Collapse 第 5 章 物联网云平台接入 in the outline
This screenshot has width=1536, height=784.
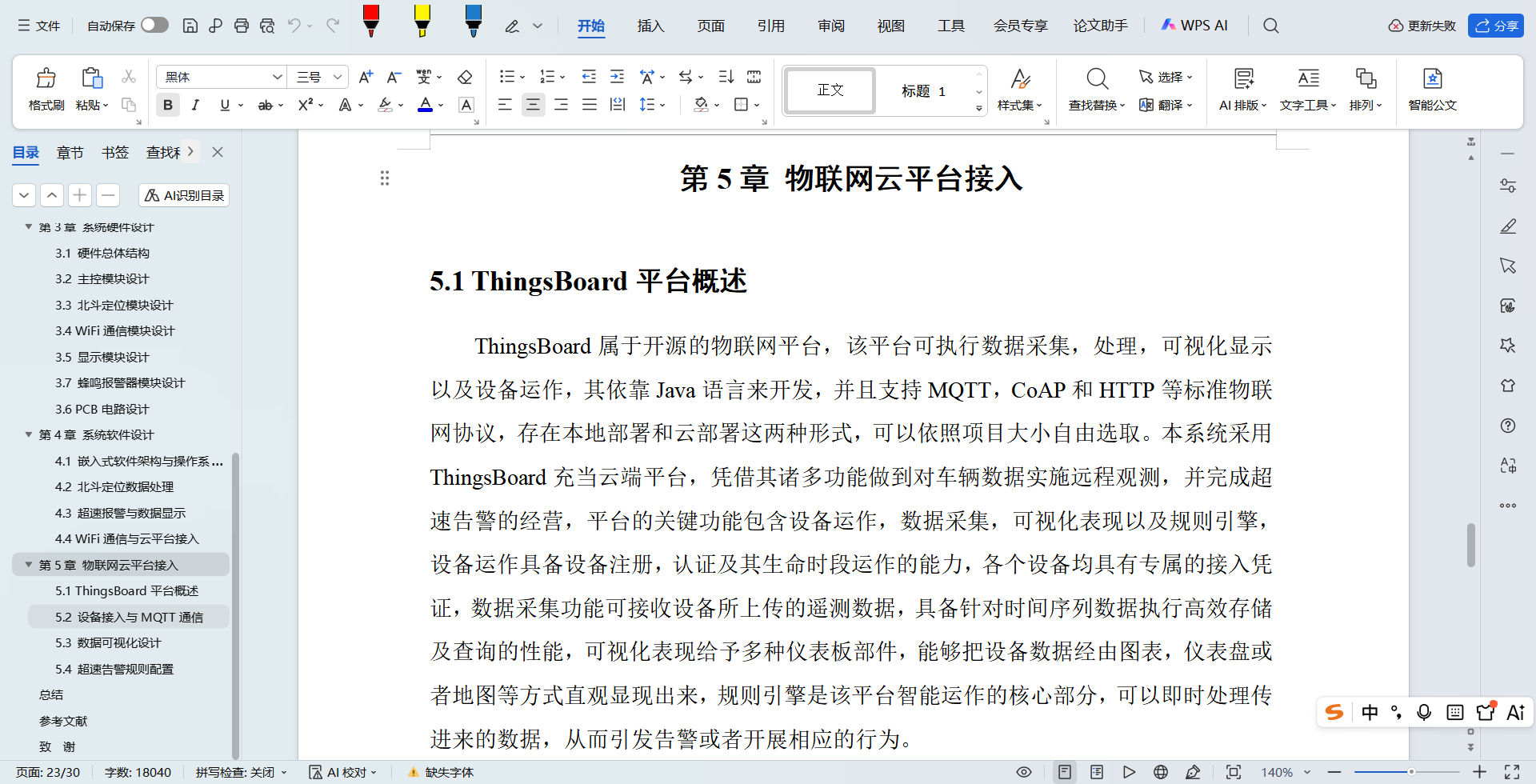29,565
